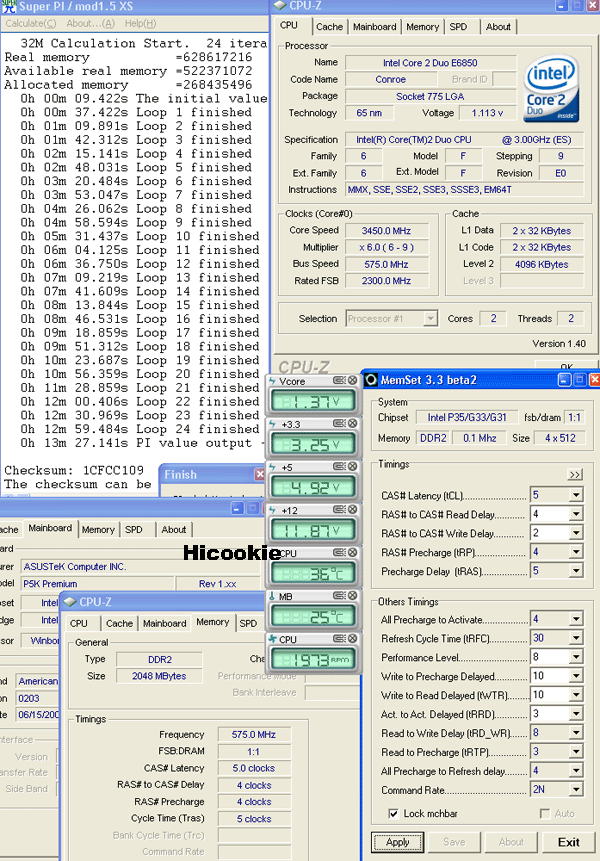Click the Exit button in MemSet
The image size is (600, 861).
(568, 842)
